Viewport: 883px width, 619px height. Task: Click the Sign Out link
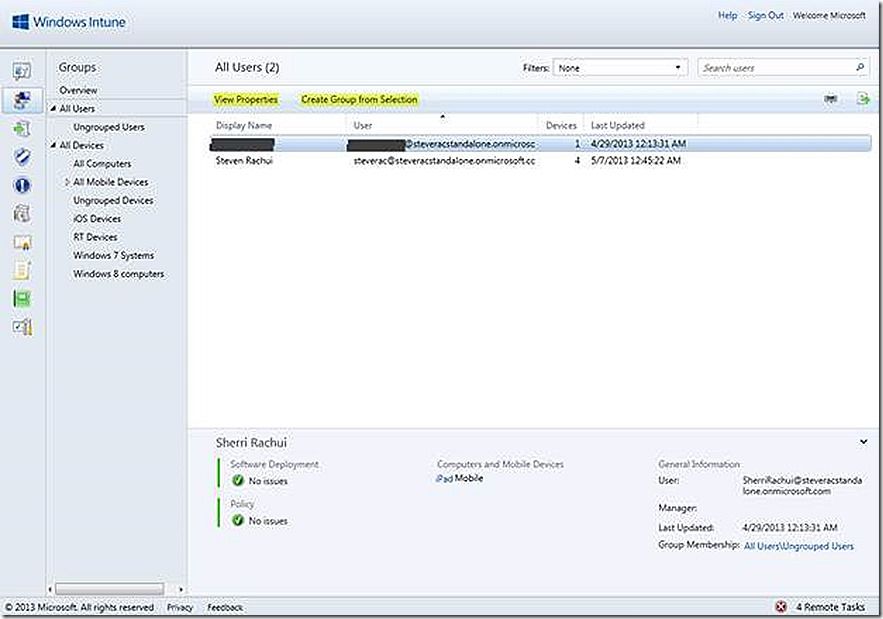[765, 15]
